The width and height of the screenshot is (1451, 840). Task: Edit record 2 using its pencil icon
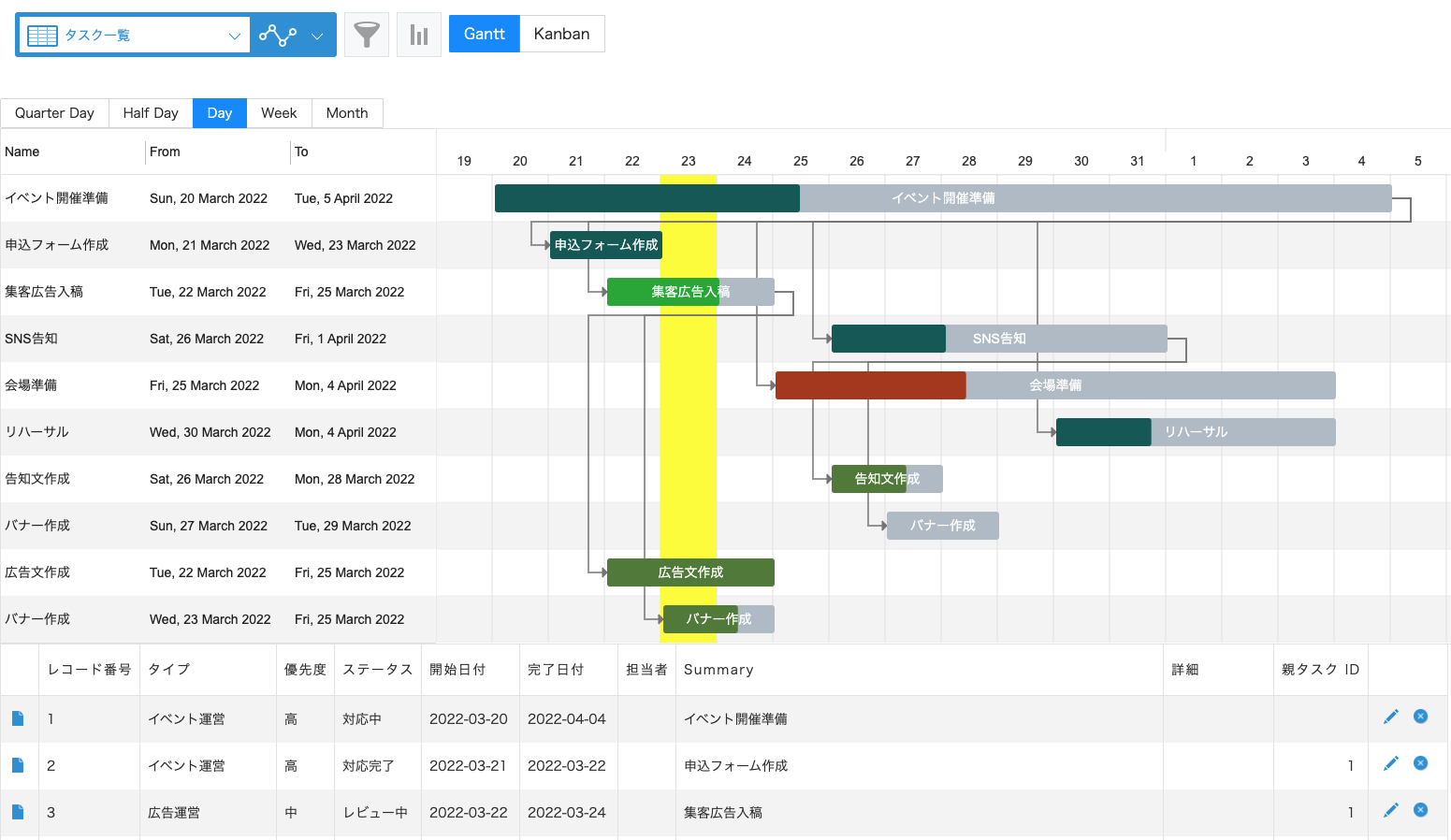coord(1391,763)
